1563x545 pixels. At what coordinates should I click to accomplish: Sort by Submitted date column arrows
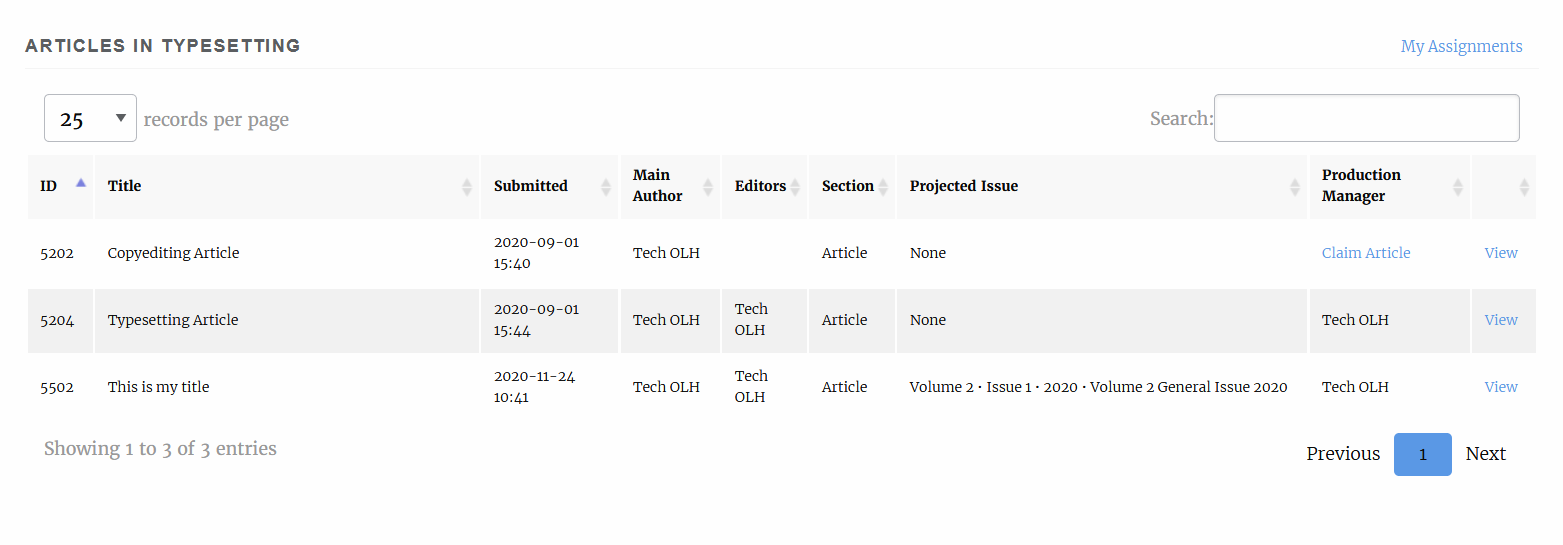click(605, 187)
